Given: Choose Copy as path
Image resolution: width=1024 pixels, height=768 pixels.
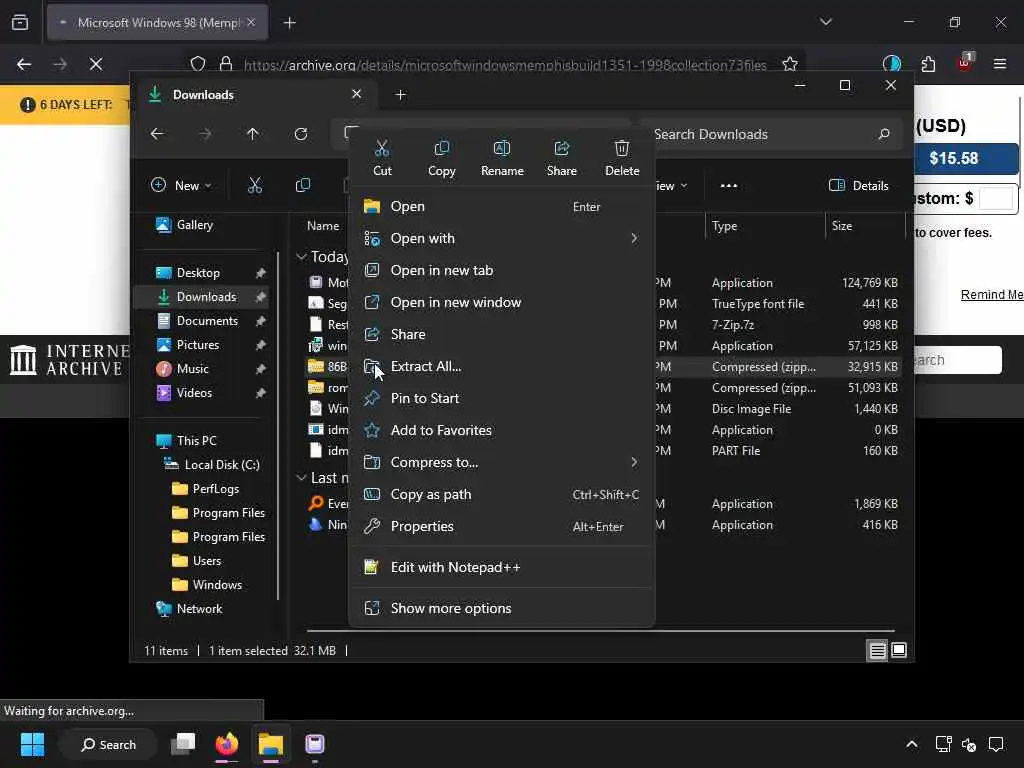Looking at the screenshot, I should tap(502, 494).
